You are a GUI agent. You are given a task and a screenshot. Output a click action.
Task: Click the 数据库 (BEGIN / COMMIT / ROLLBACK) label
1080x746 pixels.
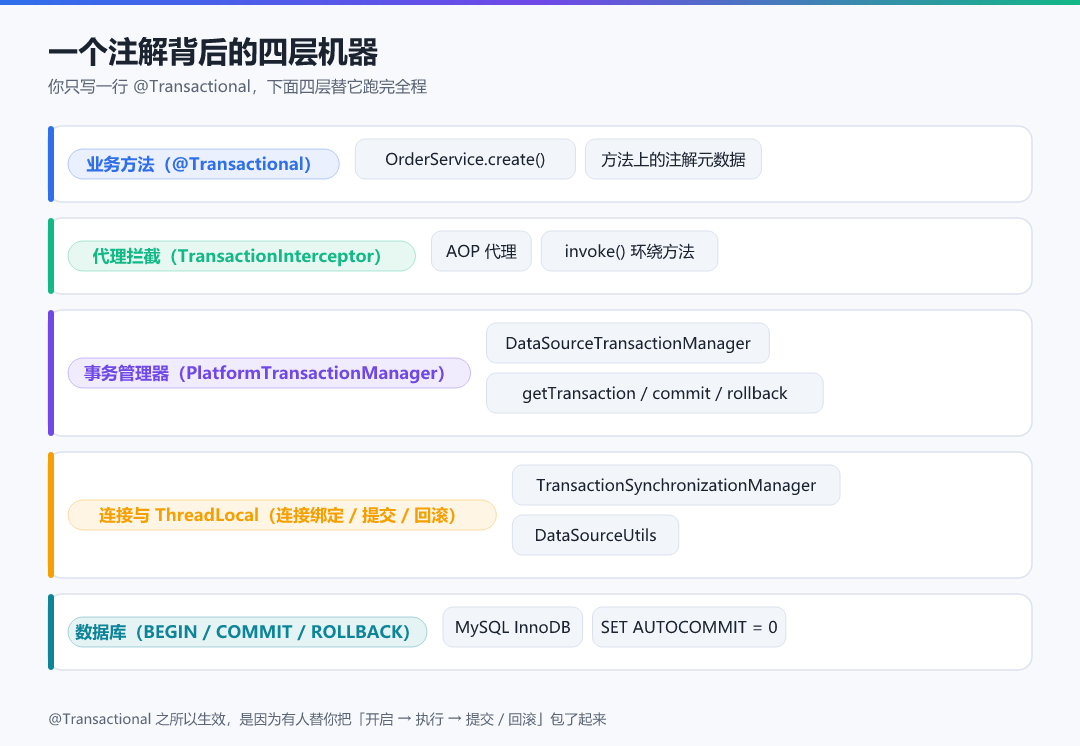[x=247, y=632]
